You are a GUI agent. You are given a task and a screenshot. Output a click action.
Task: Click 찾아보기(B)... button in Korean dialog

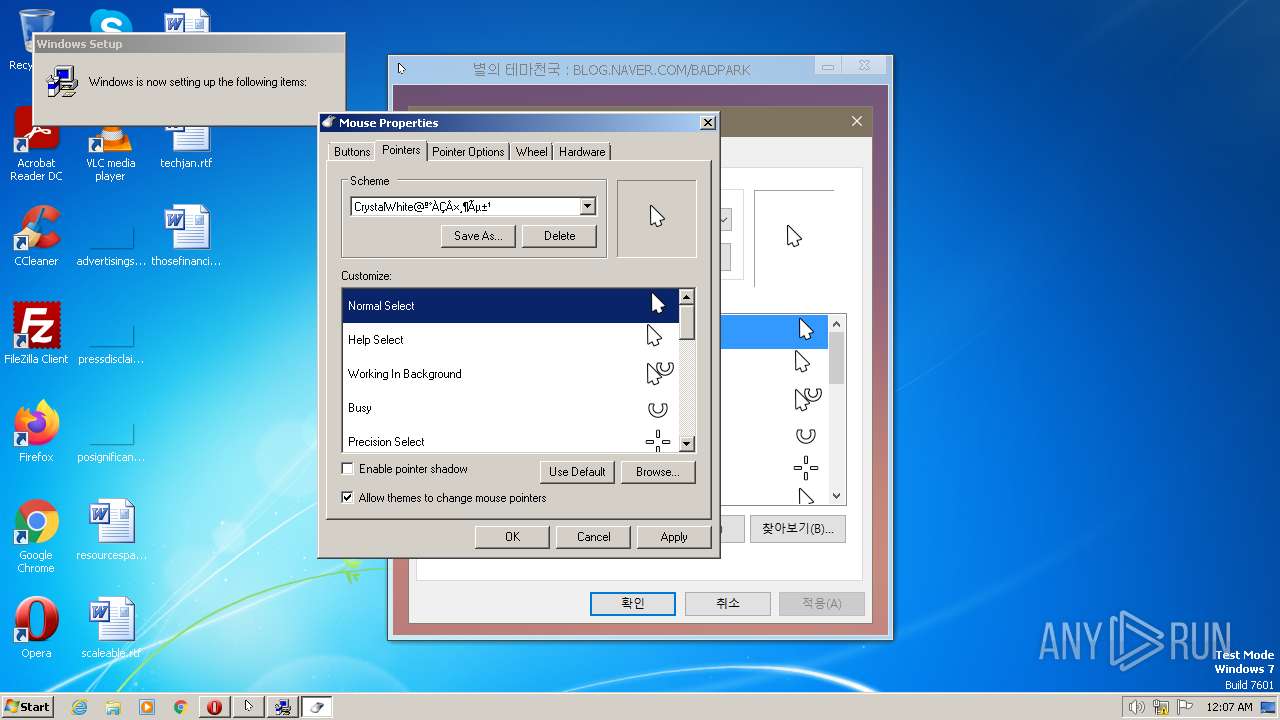(798, 528)
